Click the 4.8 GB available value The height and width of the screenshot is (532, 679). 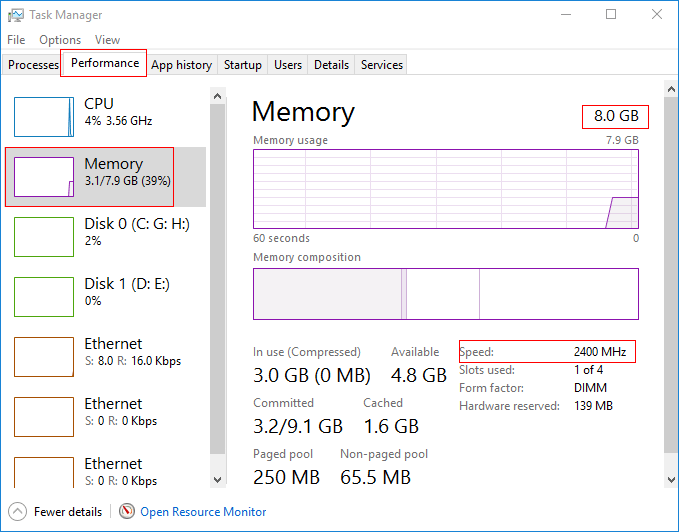(418, 375)
